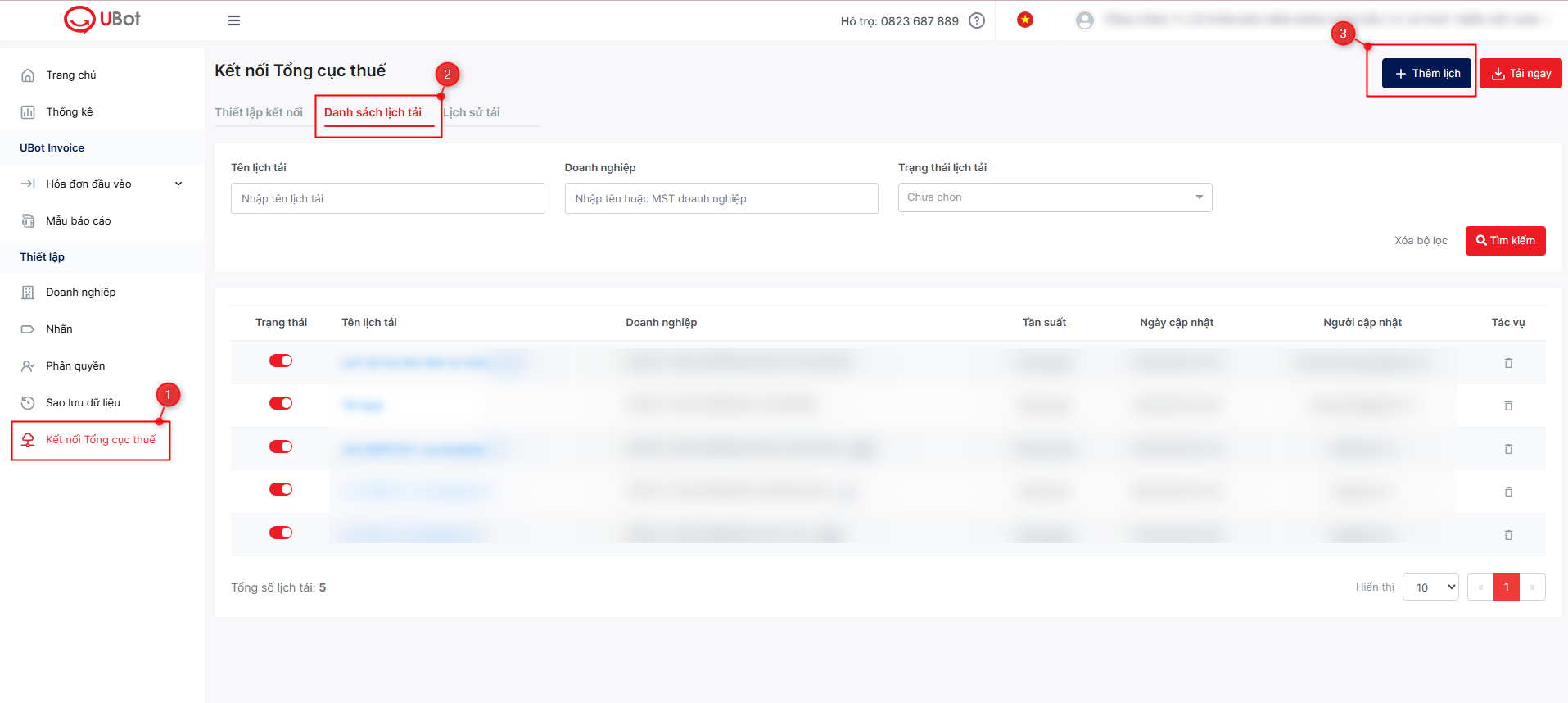The image size is (1568, 703).
Task: Click the Thêm lịch button
Action: [1426, 73]
